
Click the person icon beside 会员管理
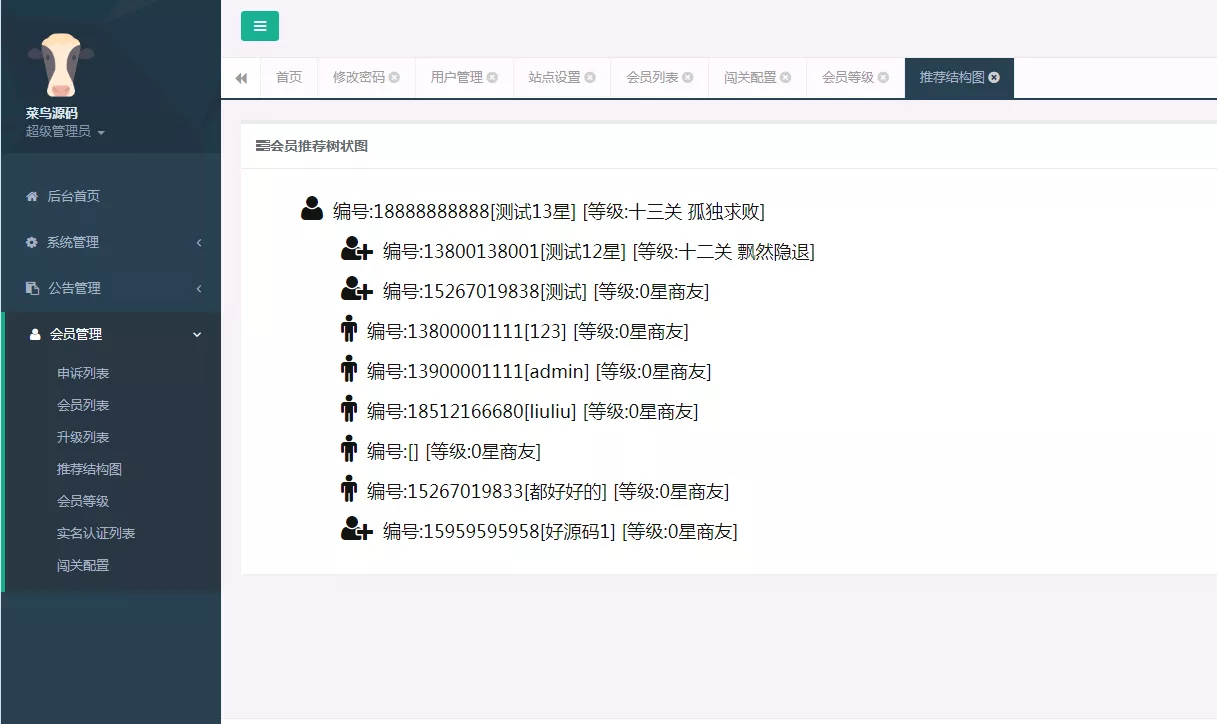pyautogui.click(x=34, y=333)
